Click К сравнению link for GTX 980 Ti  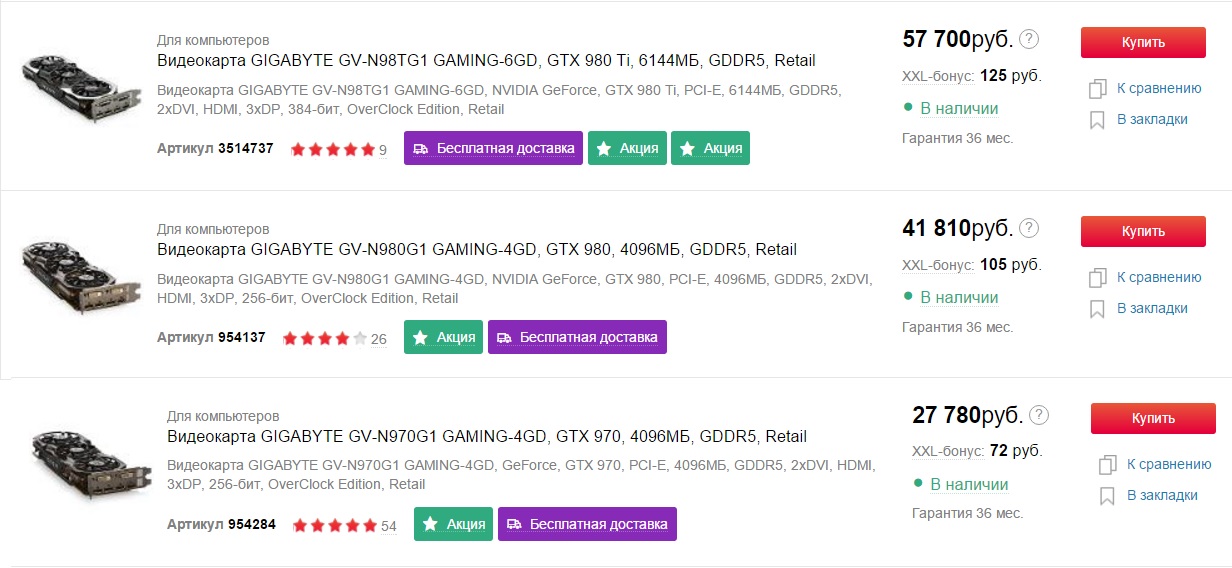click(x=1159, y=88)
